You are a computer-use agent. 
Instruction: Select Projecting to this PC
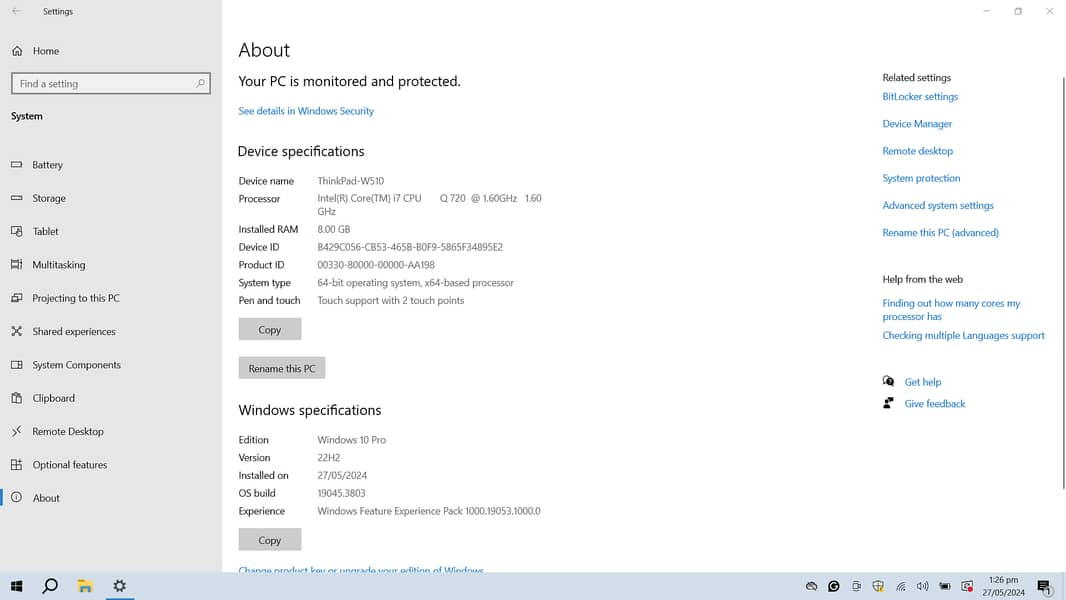pyautogui.click(x=75, y=298)
